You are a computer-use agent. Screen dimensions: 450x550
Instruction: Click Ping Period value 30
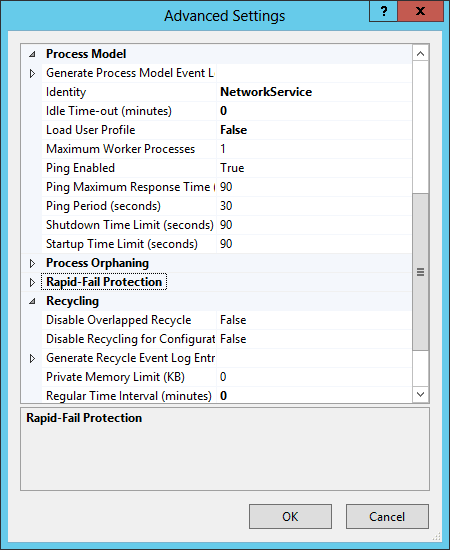[x=226, y=206]
